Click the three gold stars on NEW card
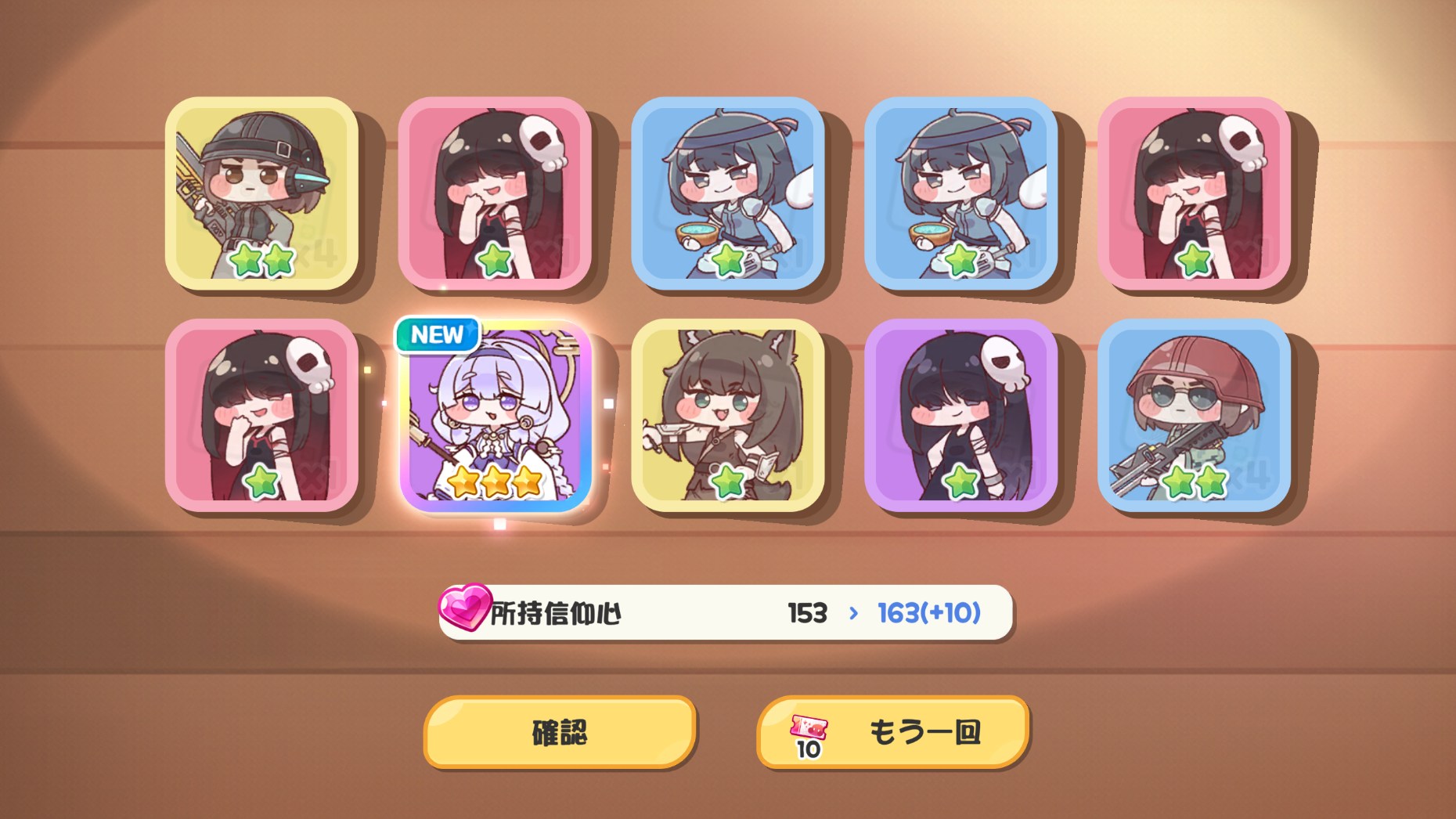Screen dimensions: 1456x819 pyautogui.click(x=496, y=481)
